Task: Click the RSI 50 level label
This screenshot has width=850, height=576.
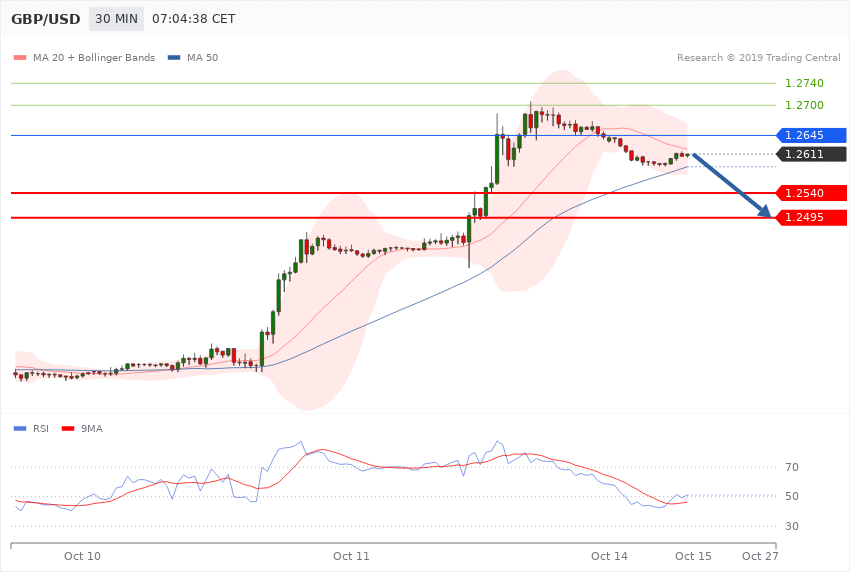Action: click(x=792, y=496)
